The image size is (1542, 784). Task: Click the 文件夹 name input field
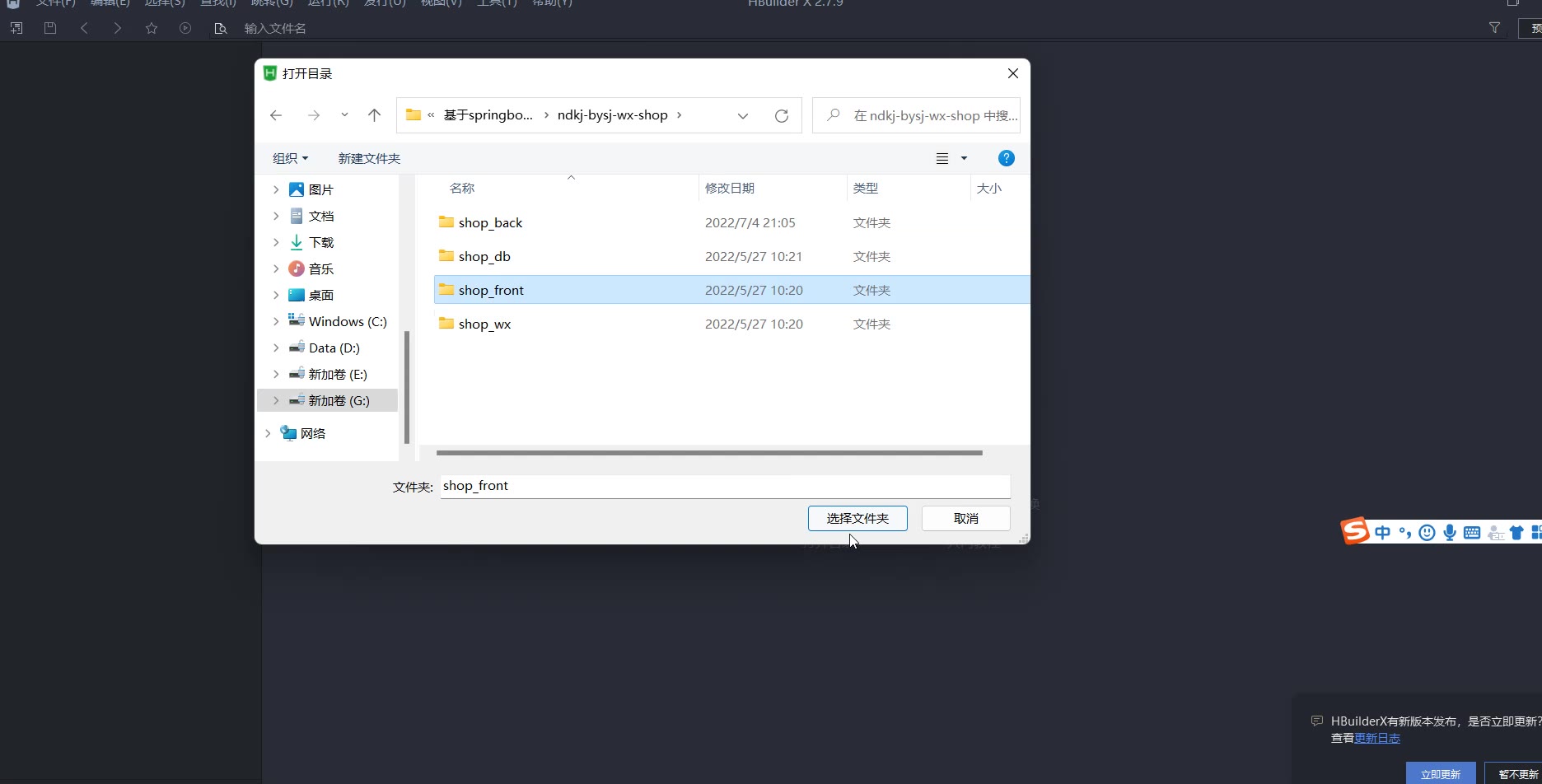click(x=725, y=486)
